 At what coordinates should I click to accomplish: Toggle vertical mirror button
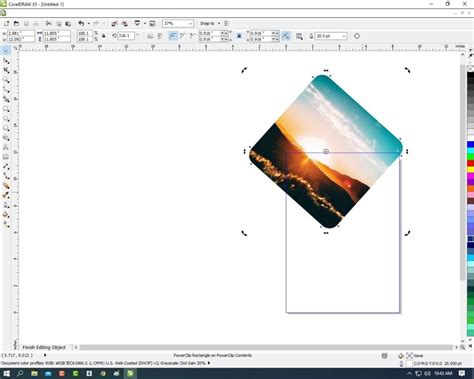click(160, 36)
